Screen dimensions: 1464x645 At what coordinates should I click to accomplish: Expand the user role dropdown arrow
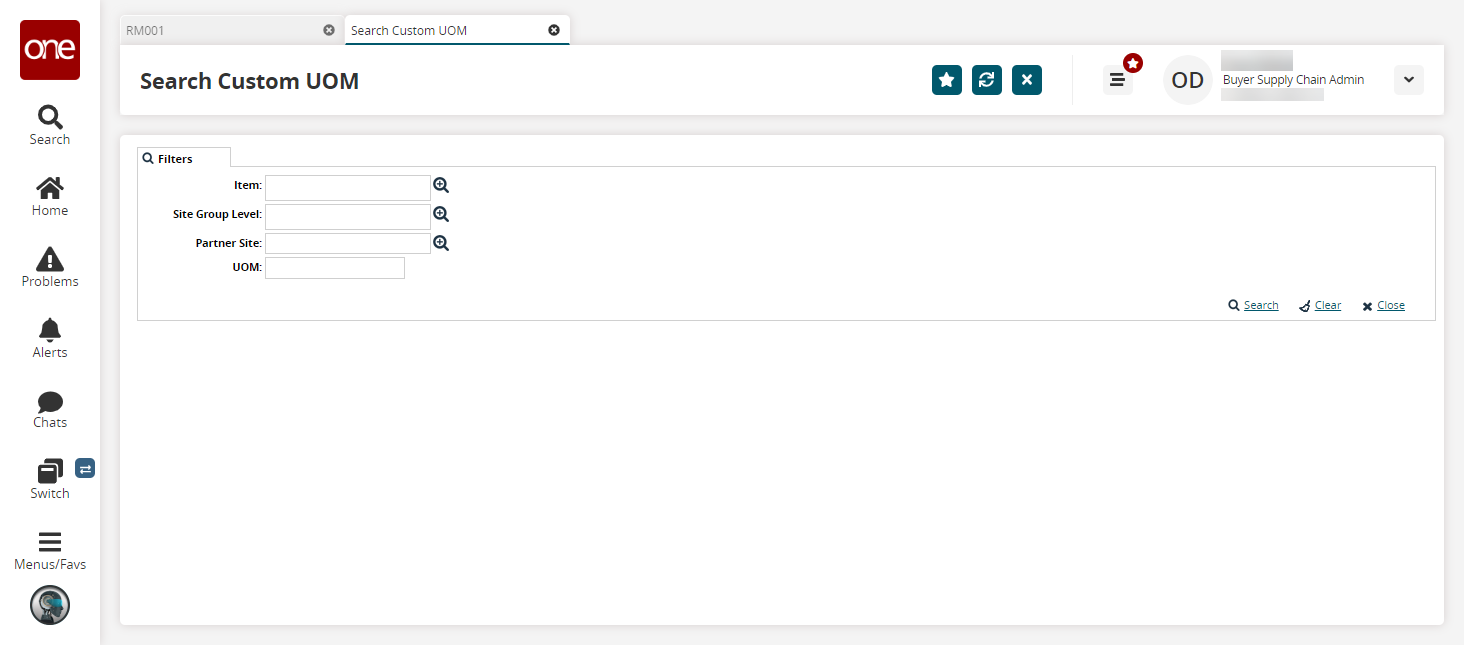(1409, 80)
